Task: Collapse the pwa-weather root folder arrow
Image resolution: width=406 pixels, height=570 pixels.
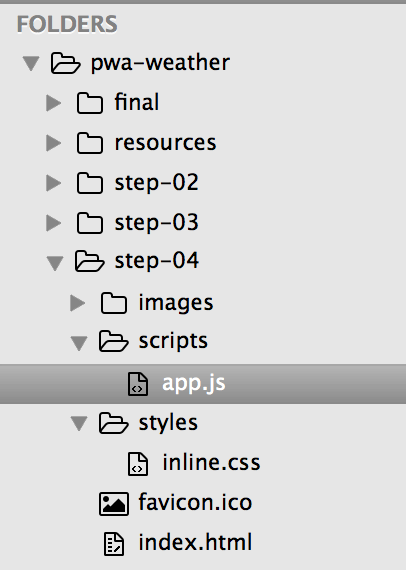Action: pos(31,63)
